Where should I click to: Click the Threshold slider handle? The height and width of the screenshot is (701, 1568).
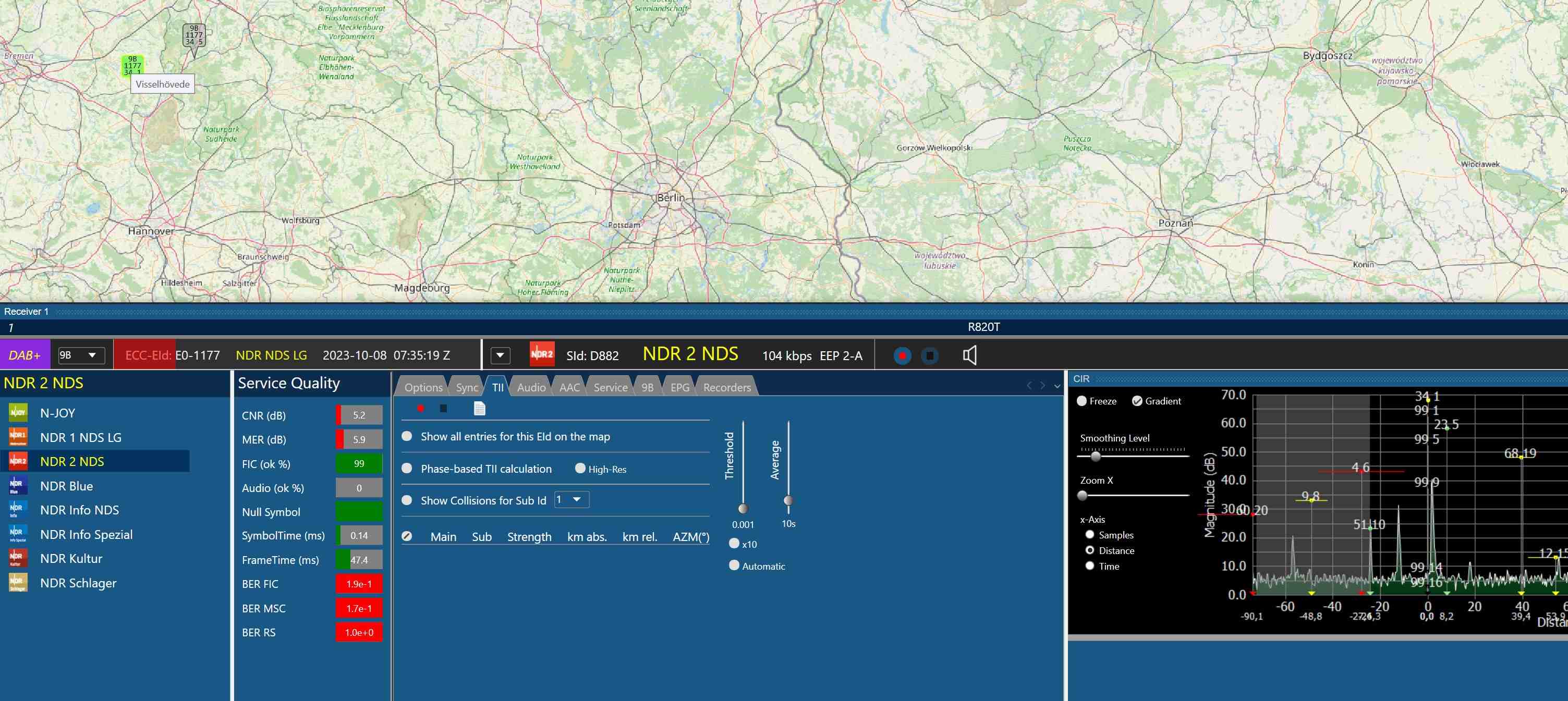(743, 508)
